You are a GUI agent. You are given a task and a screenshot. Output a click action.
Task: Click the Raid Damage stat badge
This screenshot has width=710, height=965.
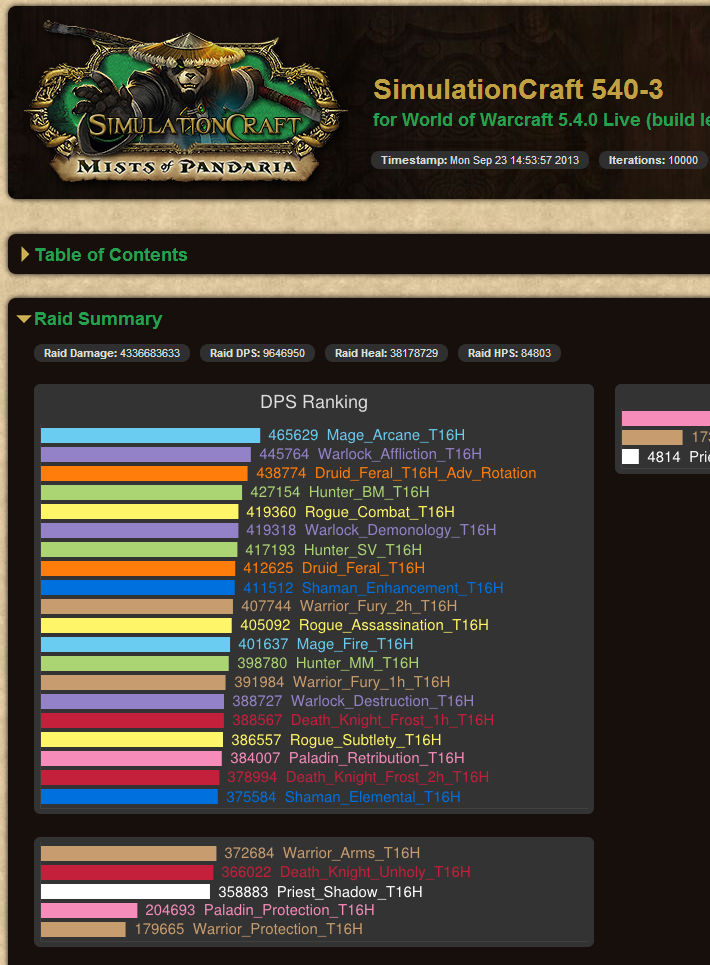112,353
